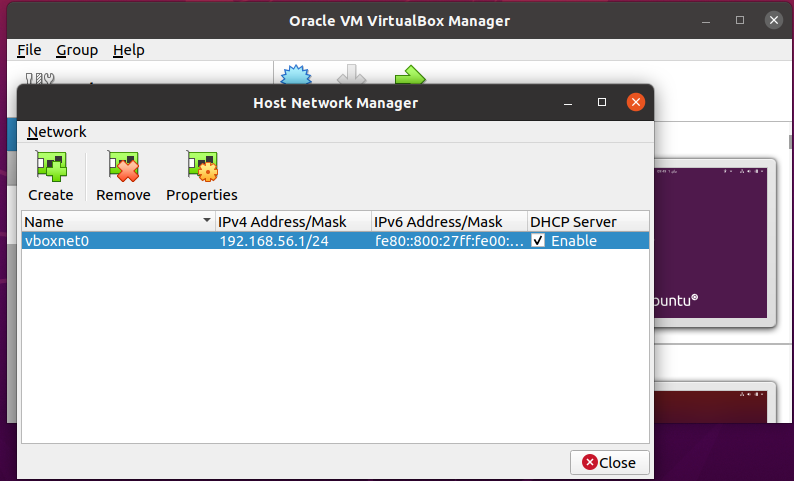Maximize the Oracle VM VirtualBox Manager window
Image resolution: width=794 pixels, height=481 pixels.
point(740,20)
